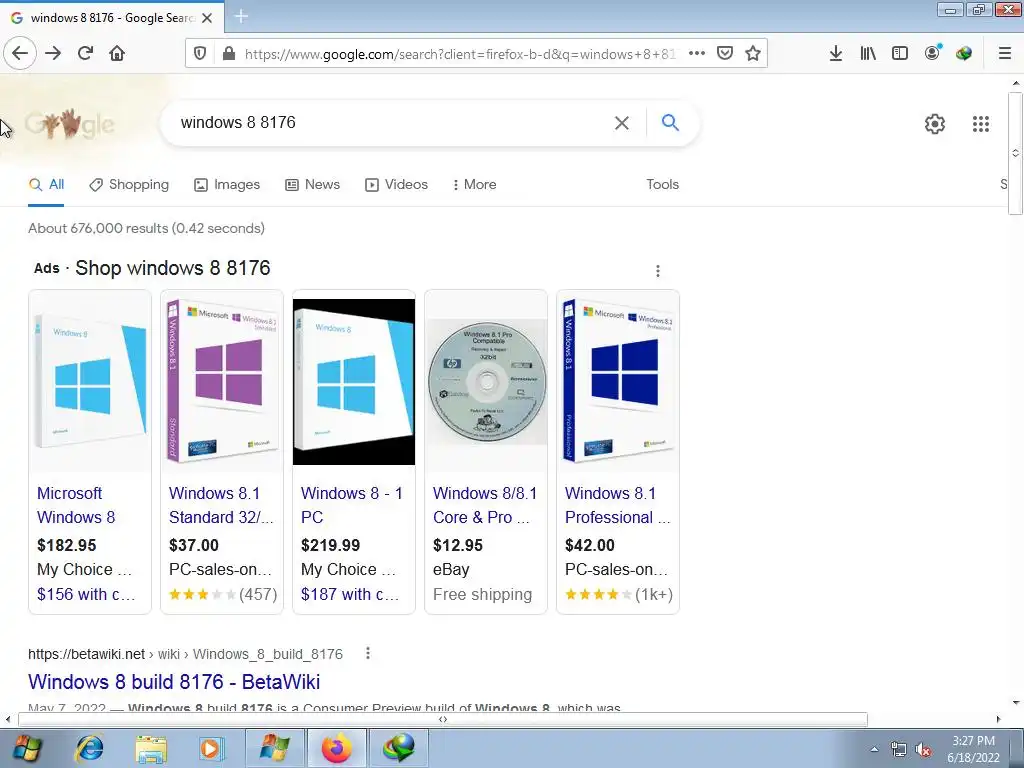1024x768 pixels.
Task: Switch to the Videos tab
Action: [x=396, y=185]
